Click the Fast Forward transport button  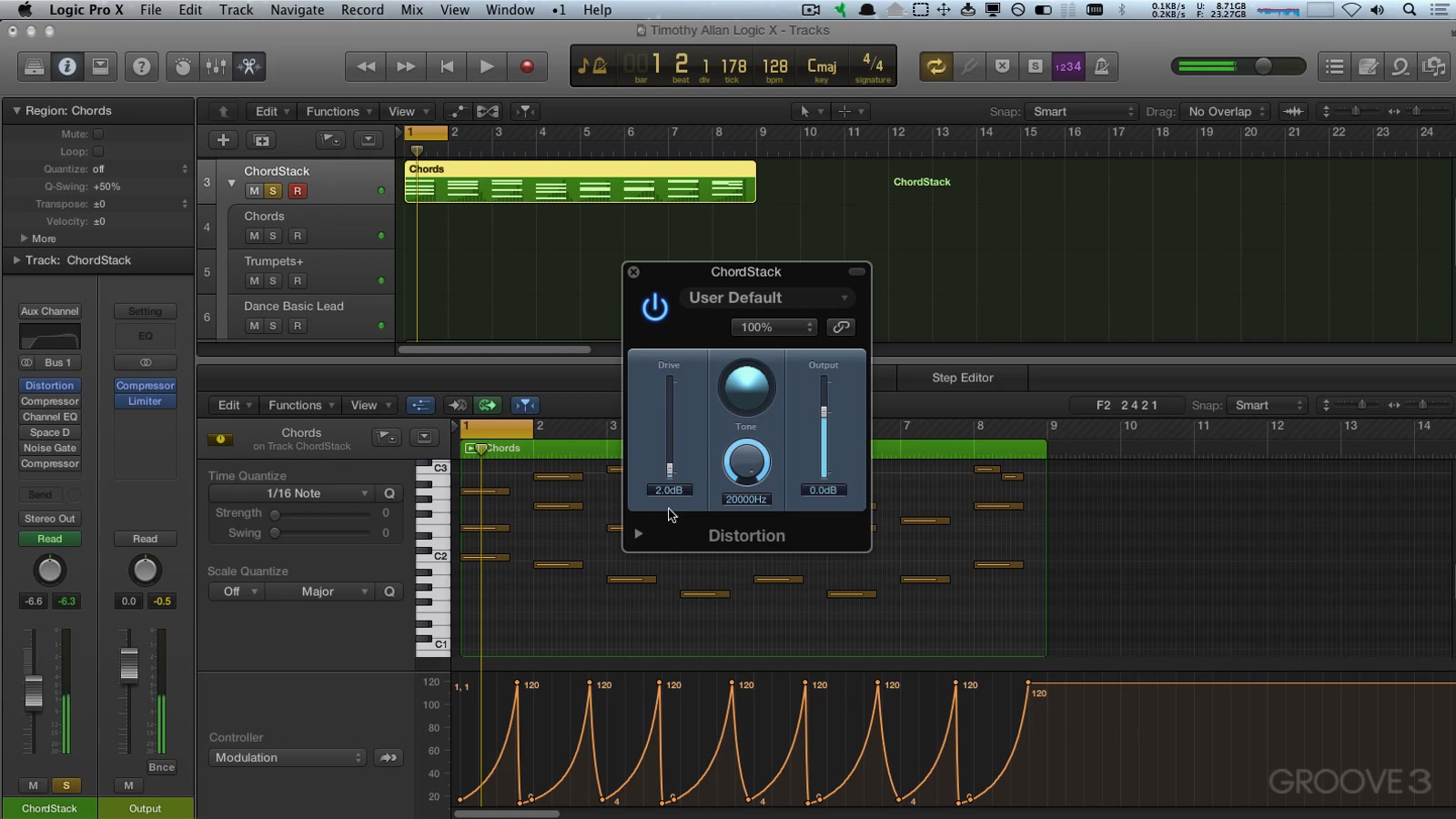click(x=406, y=66)
